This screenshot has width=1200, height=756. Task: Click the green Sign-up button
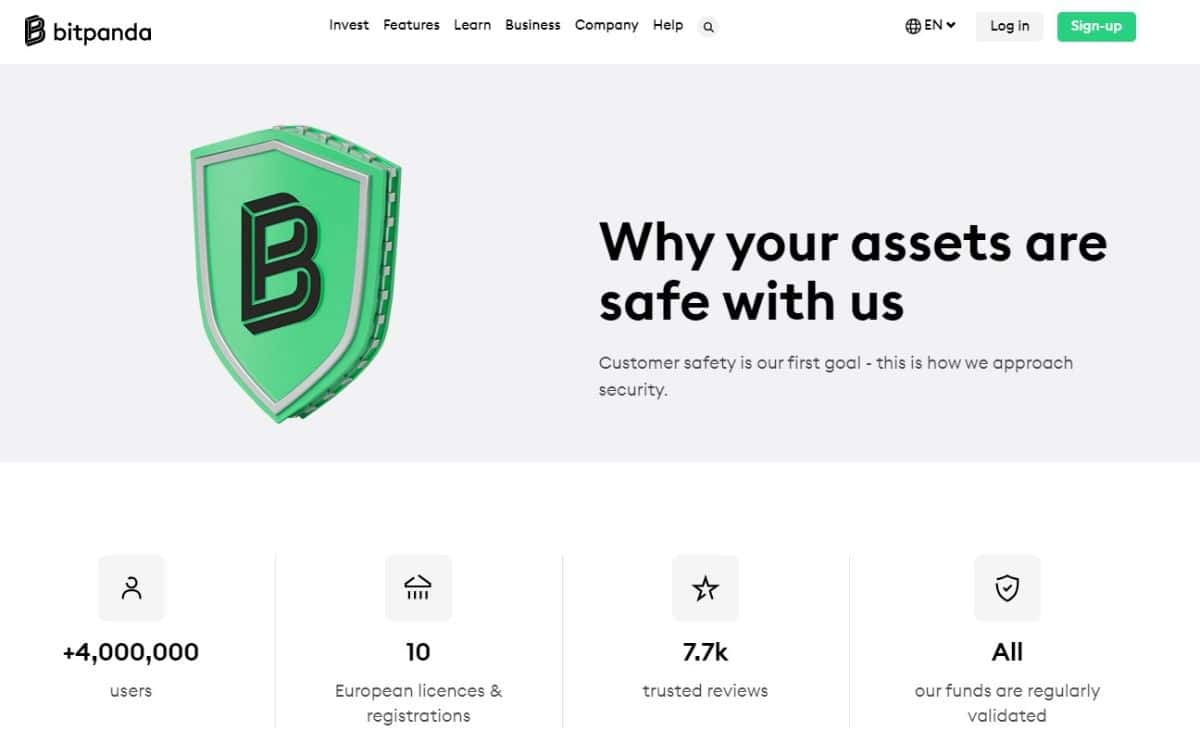[x=1096, y=26]
